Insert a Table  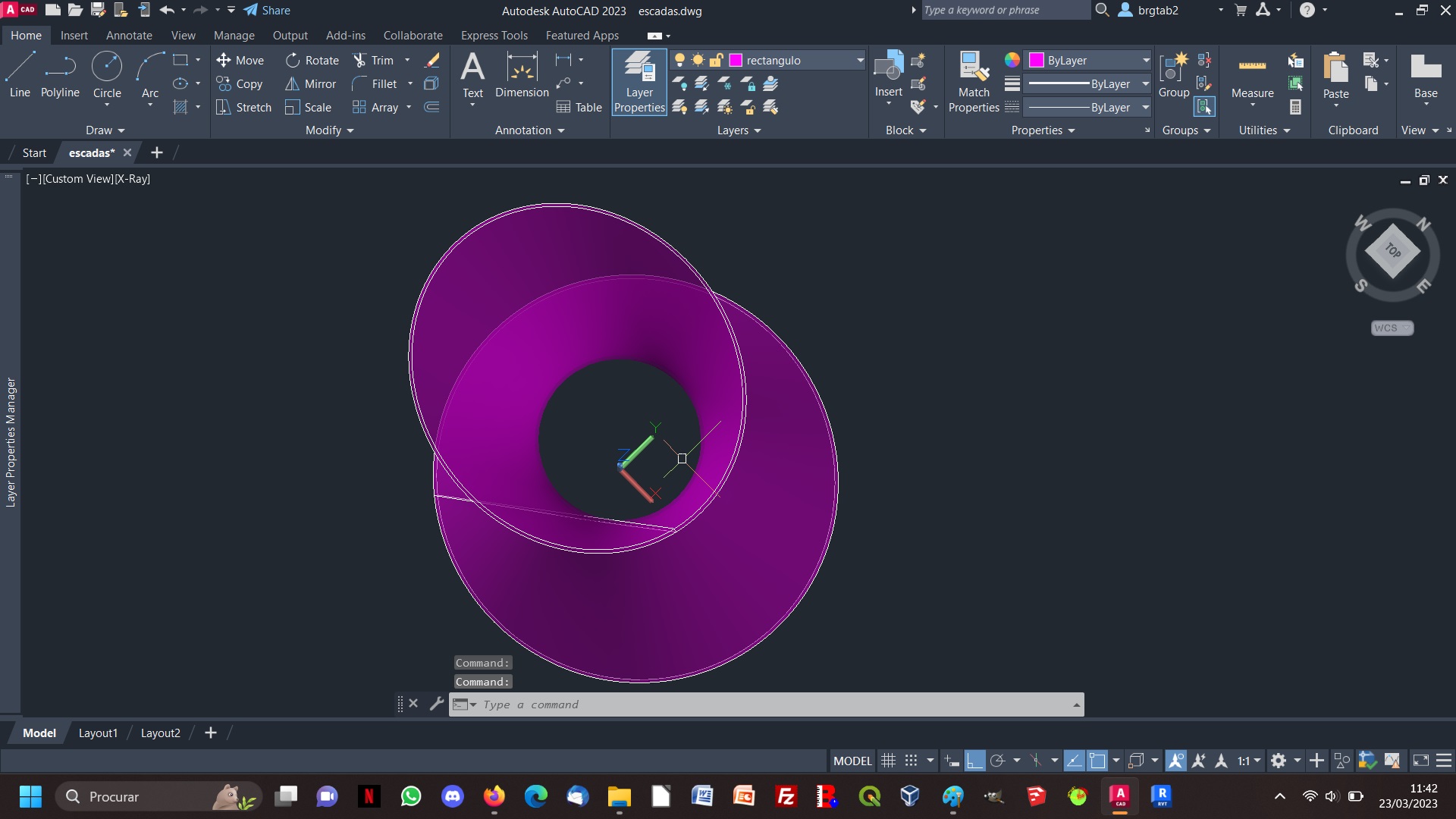[x=579, y=108]
